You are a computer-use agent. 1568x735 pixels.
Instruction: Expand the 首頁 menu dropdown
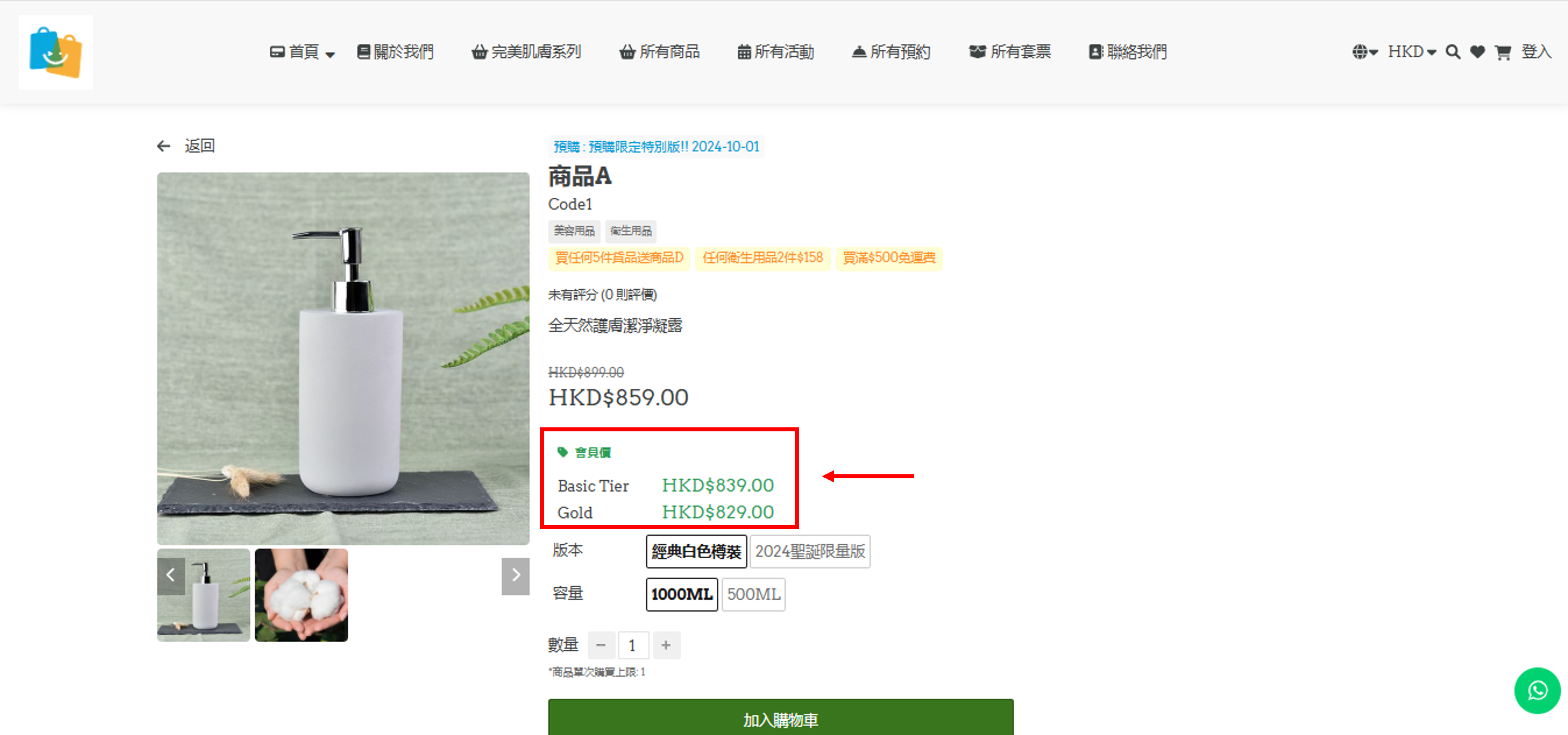point(303,53)
